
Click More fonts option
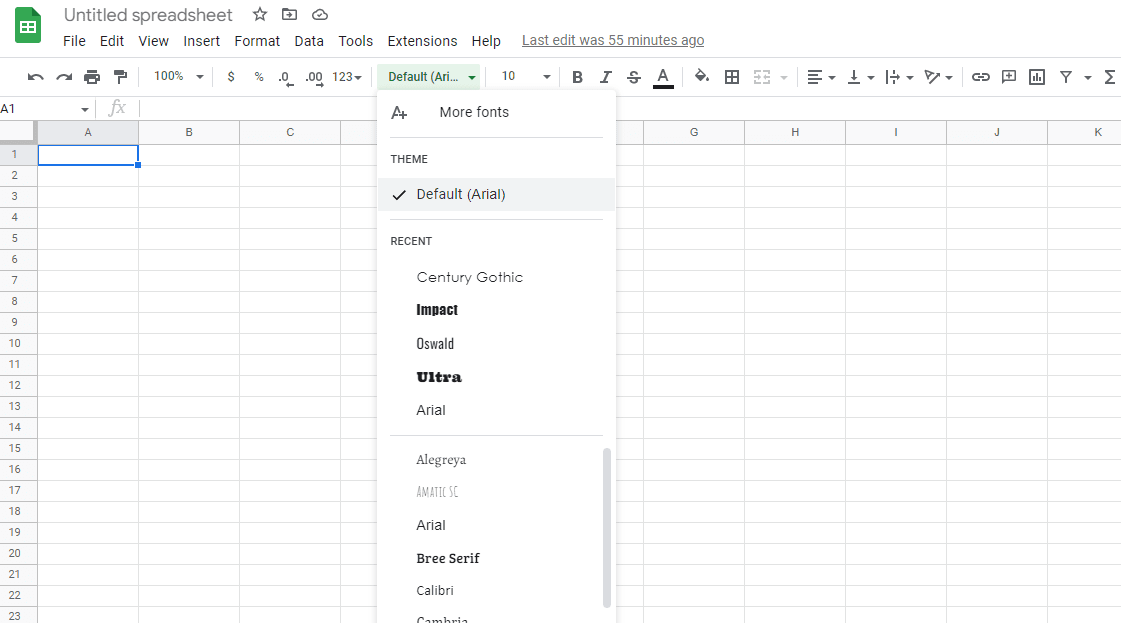click(496, 112)
